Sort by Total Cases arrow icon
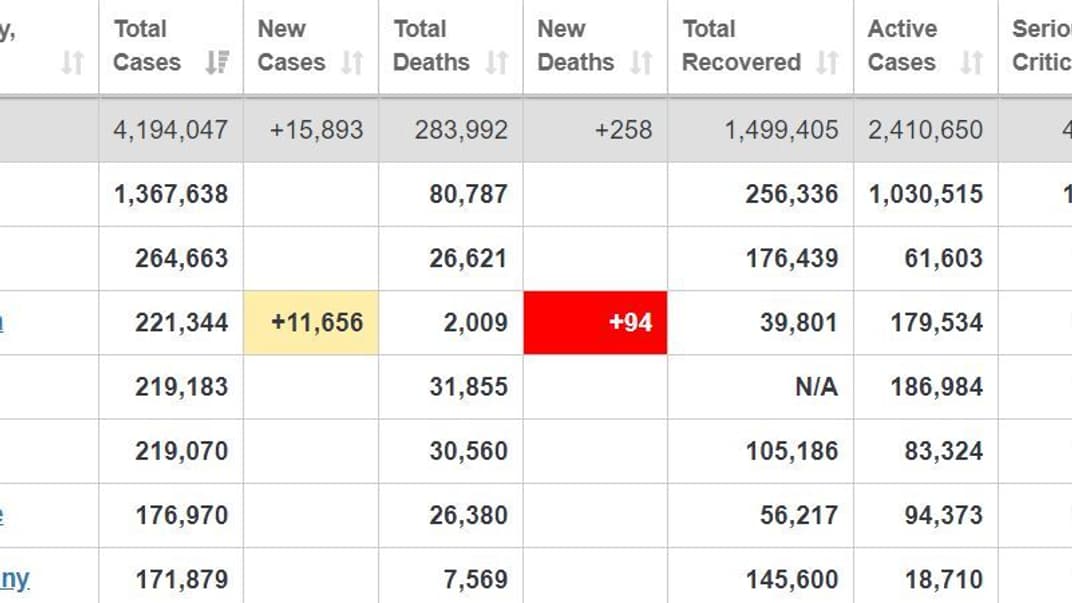Image resolution: width=1072 pixels, height=603 pixels. (x=217, y=62)
